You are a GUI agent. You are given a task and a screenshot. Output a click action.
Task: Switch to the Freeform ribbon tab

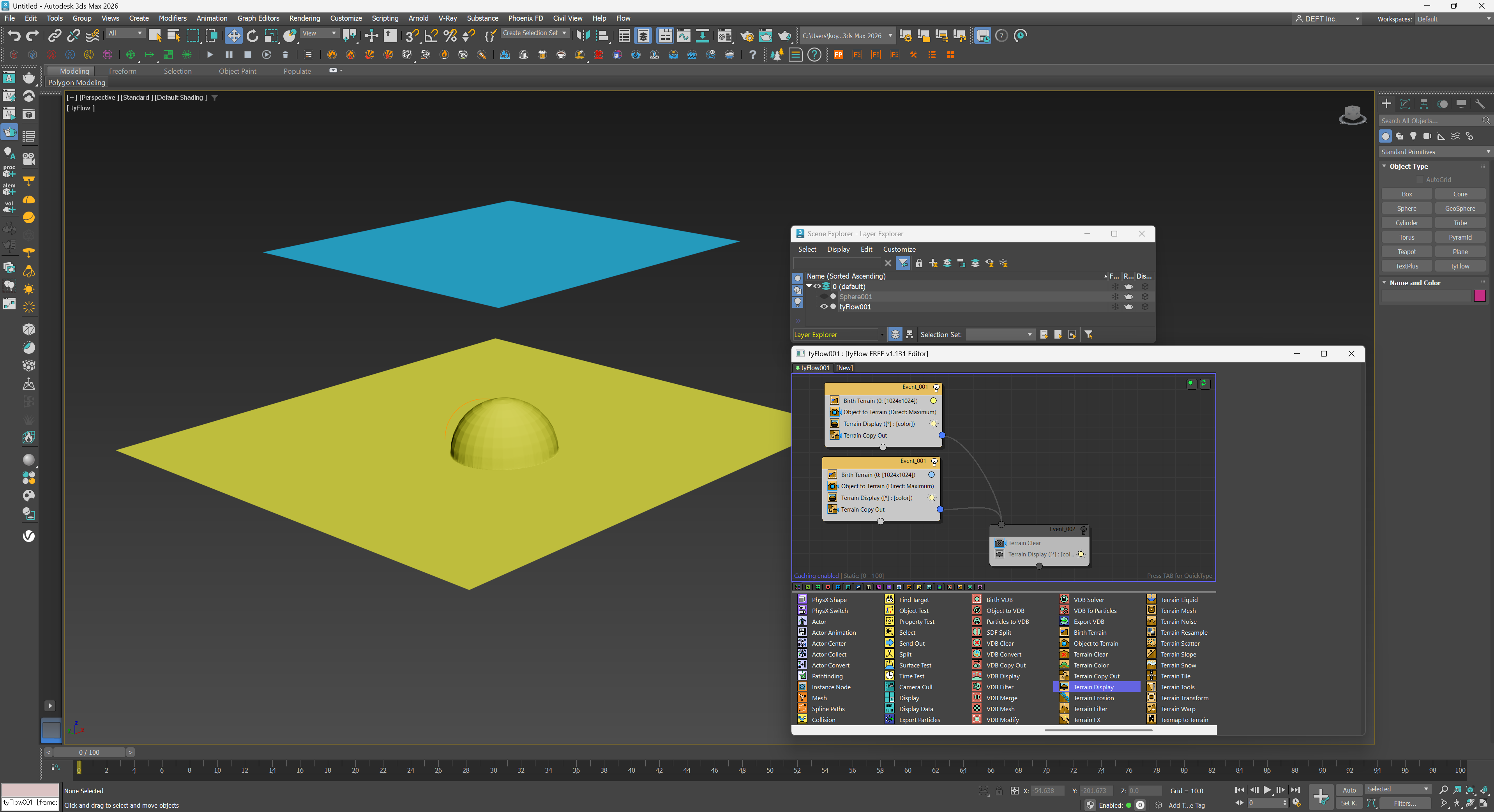pyautogui.click(x=122, y=71)
